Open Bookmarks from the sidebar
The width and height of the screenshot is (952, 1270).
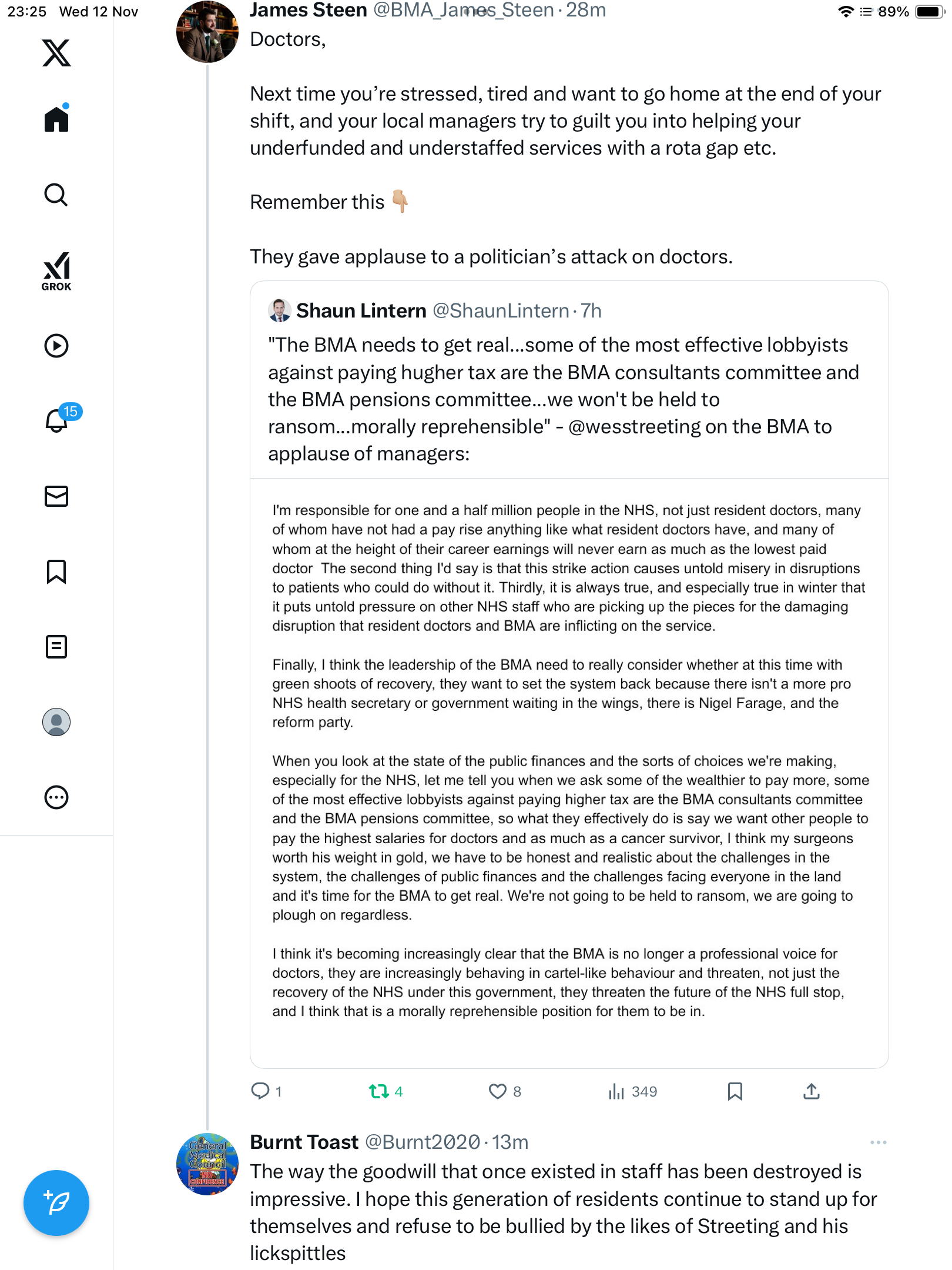point(56,571)
